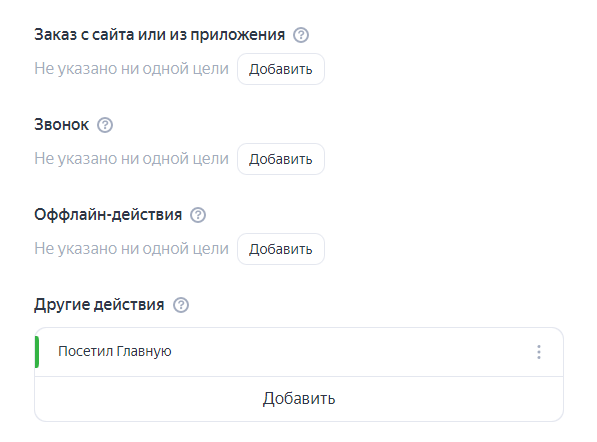Click the 'Другие действия' section heading
This screenshot has height=442, width=597.
tap(99, 305)
